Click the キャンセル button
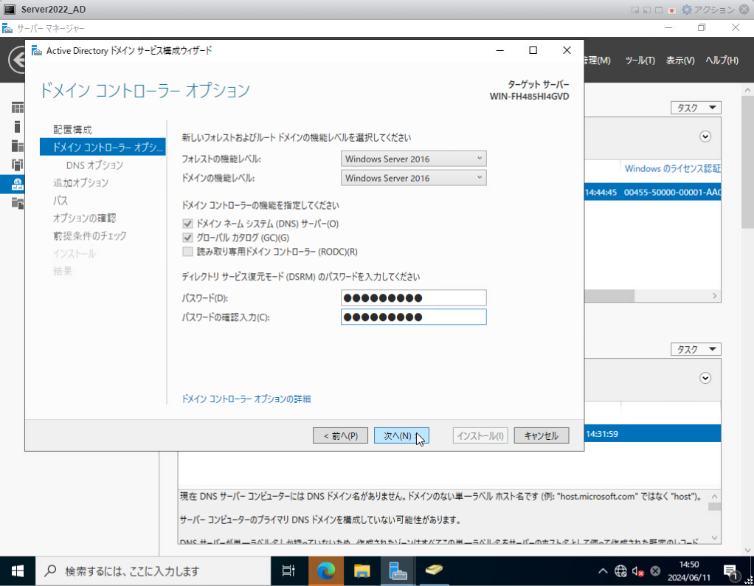Screen dimensions: 754x586 [541, 436]
